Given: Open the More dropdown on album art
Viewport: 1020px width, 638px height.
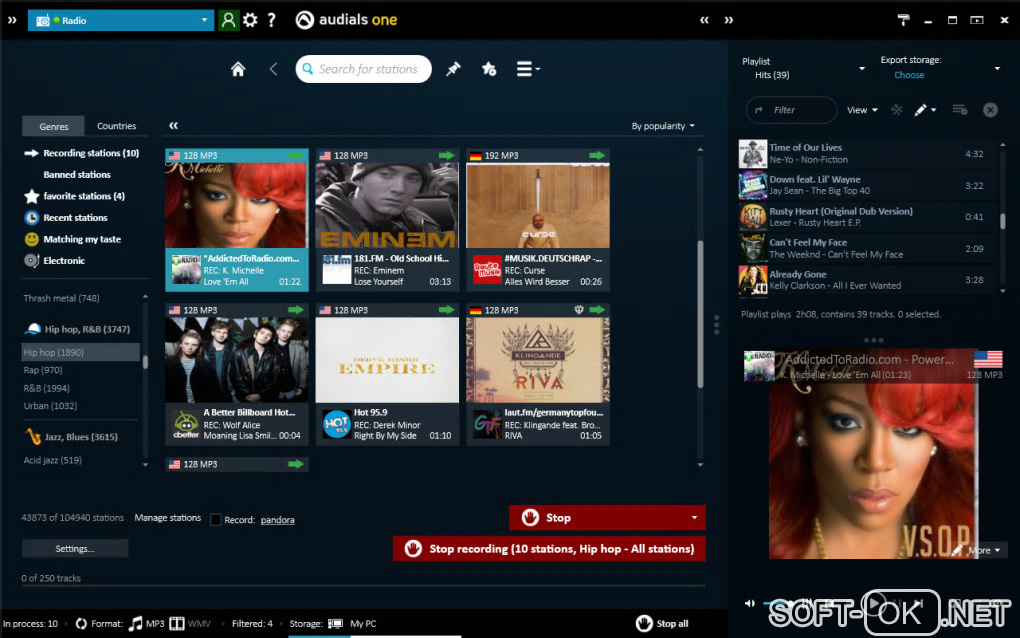Looking at the screenshot, I should tap(984, 550).
